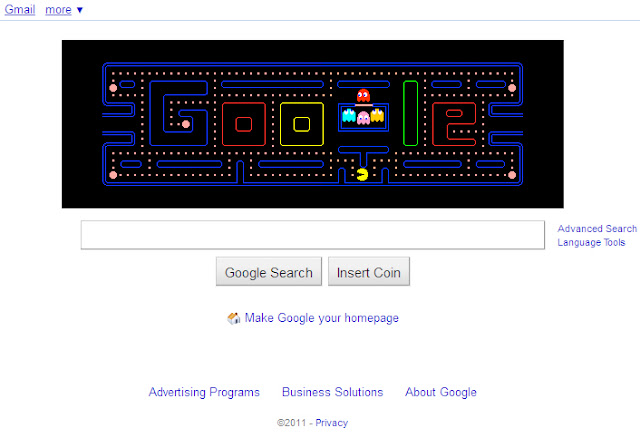Click the pink Pinky ghost
The width and height of the screenshot is (640, 438).
click(x=363, y=118)
